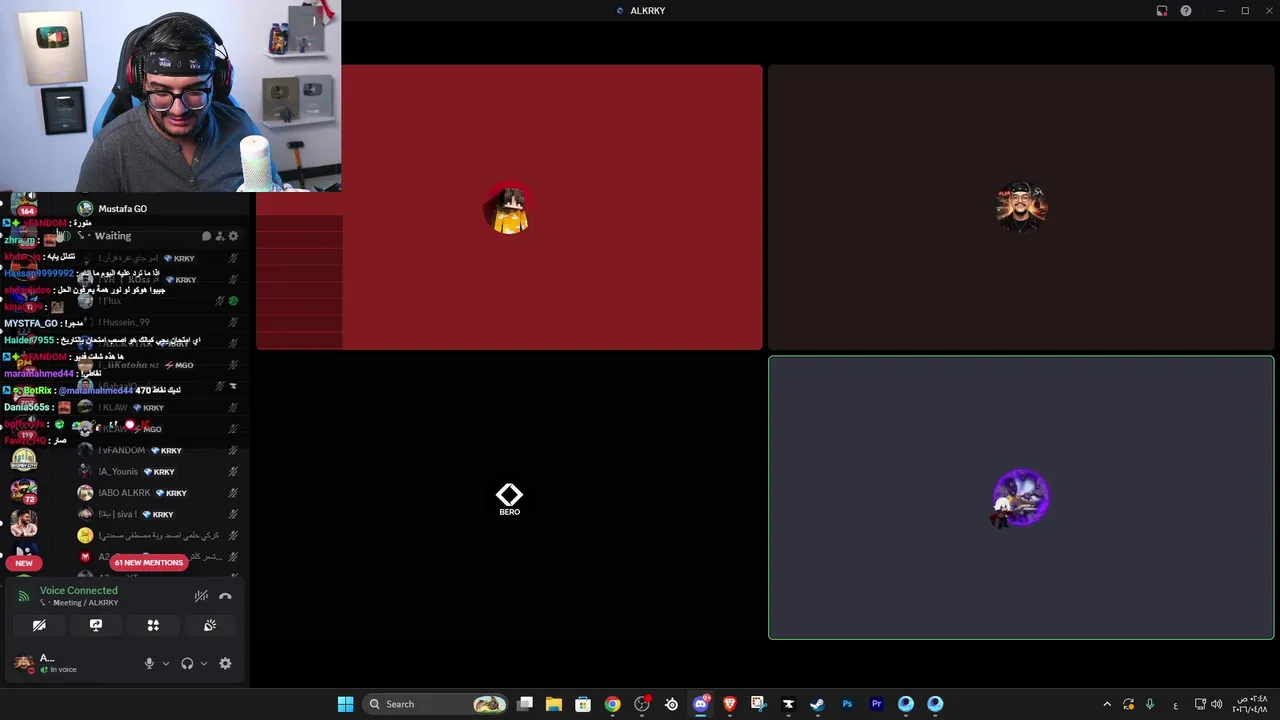Select !vFANDOM voice member
The height and width of the screenshot is (720, 1280).
coord(160,450)
